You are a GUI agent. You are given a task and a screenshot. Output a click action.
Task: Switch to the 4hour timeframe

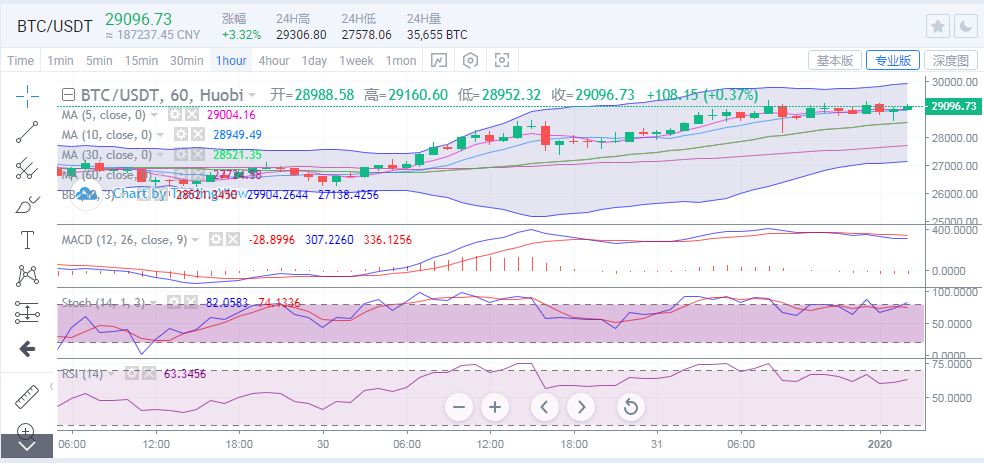pyautogui.click(x=273, y=60)
